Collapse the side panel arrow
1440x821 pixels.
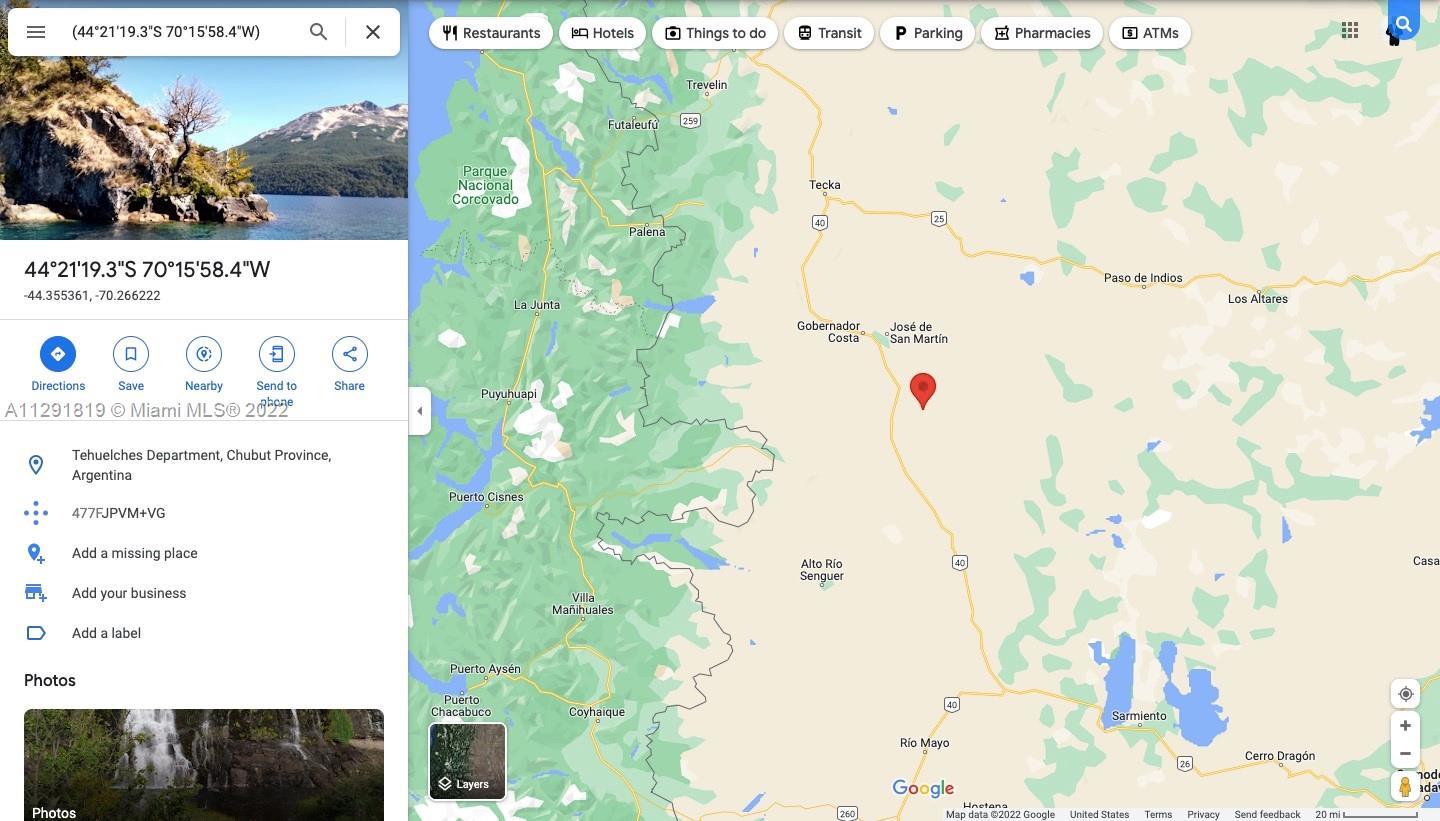click(x=420, y=411)
